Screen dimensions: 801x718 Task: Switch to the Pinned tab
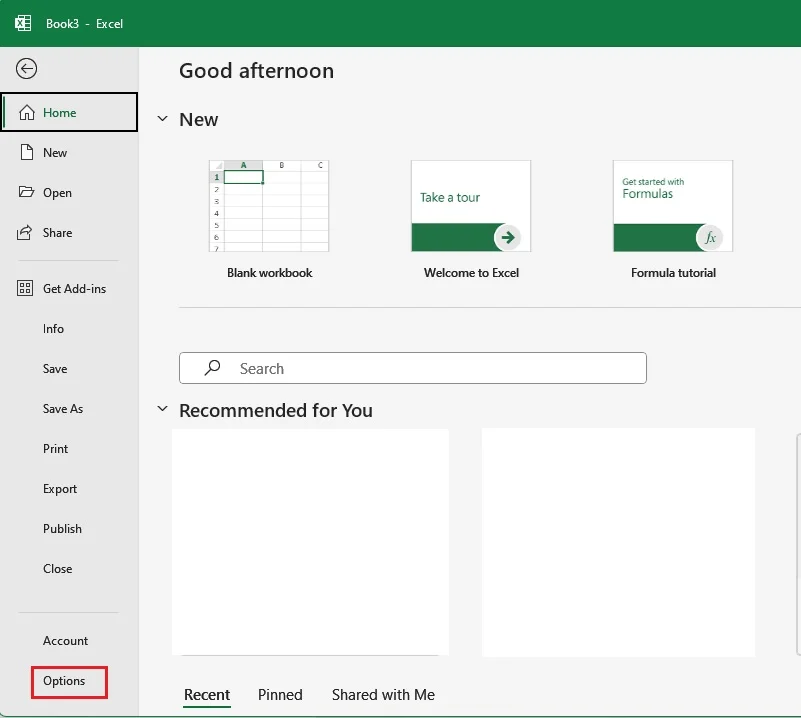coord(280,695)
